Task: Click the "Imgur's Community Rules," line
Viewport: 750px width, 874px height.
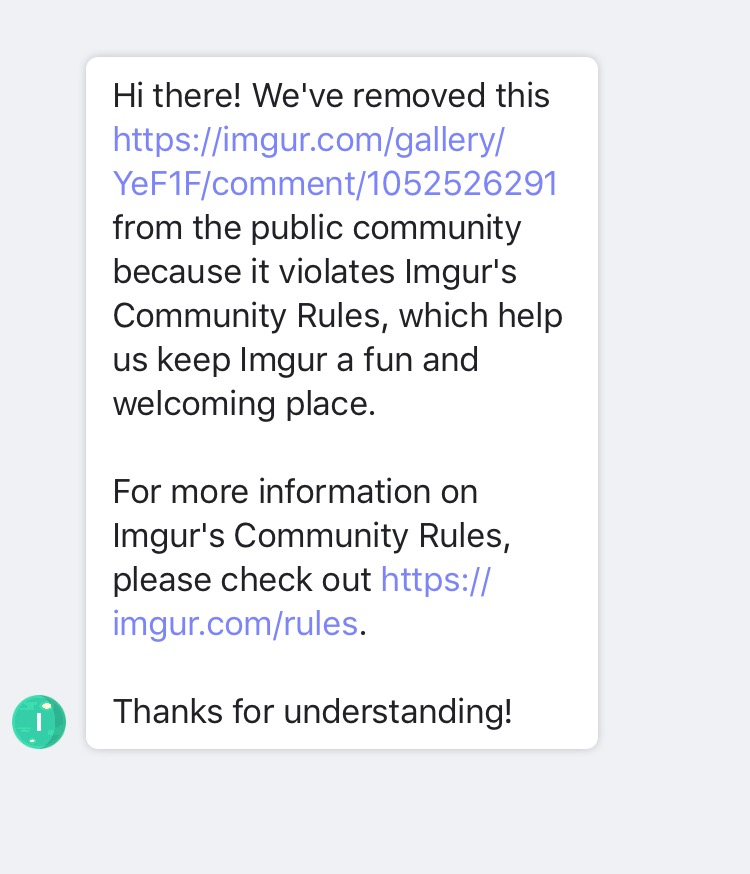Action: 311,536
